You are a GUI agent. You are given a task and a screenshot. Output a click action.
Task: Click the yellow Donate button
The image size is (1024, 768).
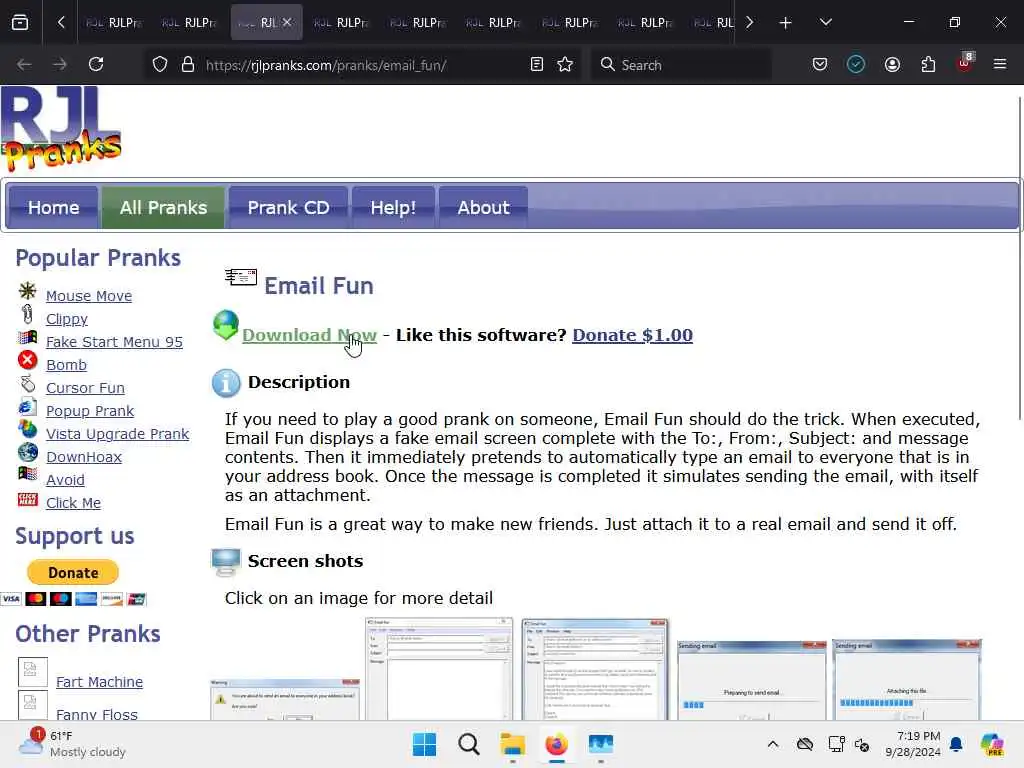[73, 573]
